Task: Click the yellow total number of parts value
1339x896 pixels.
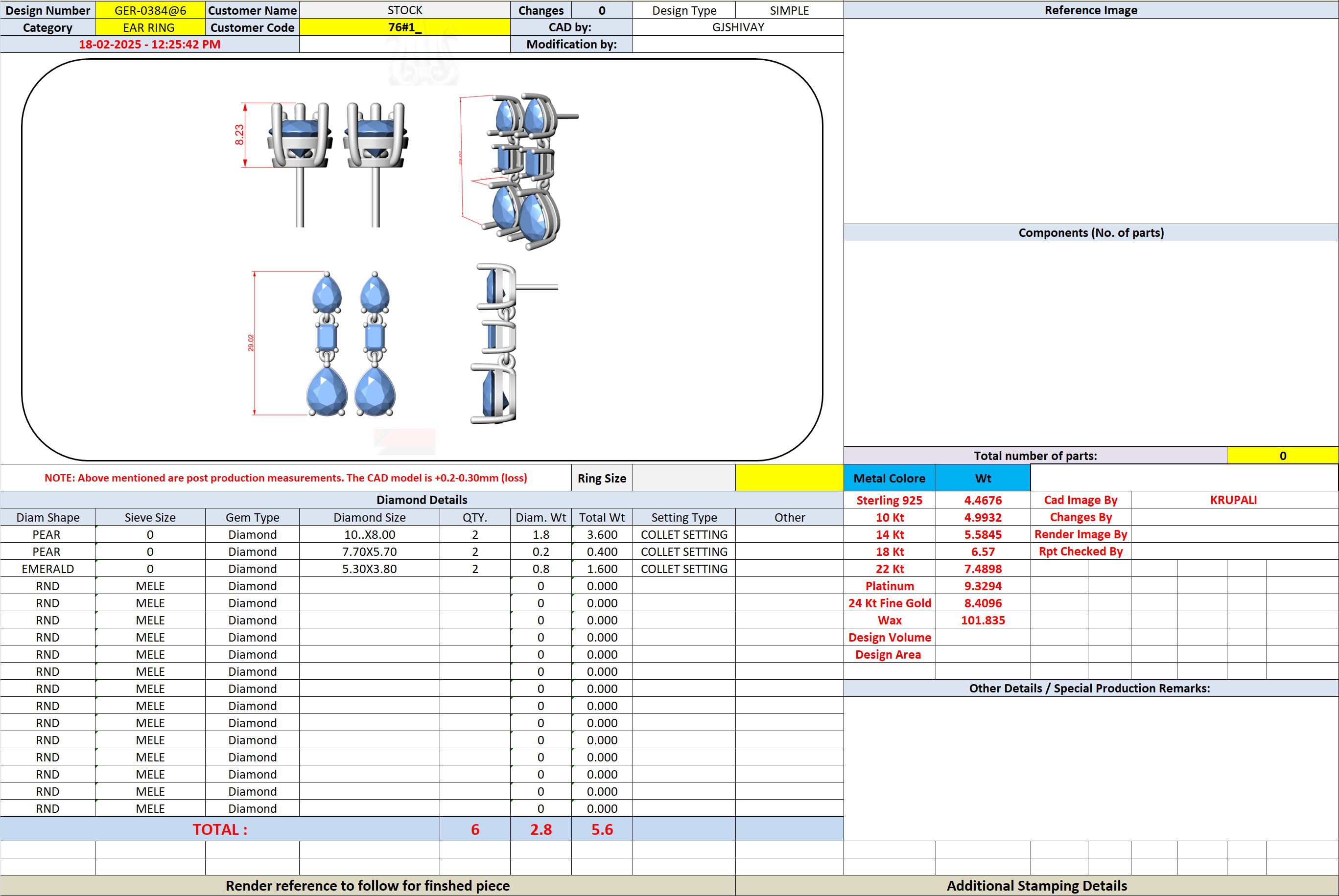Action: pos(1282,456)
